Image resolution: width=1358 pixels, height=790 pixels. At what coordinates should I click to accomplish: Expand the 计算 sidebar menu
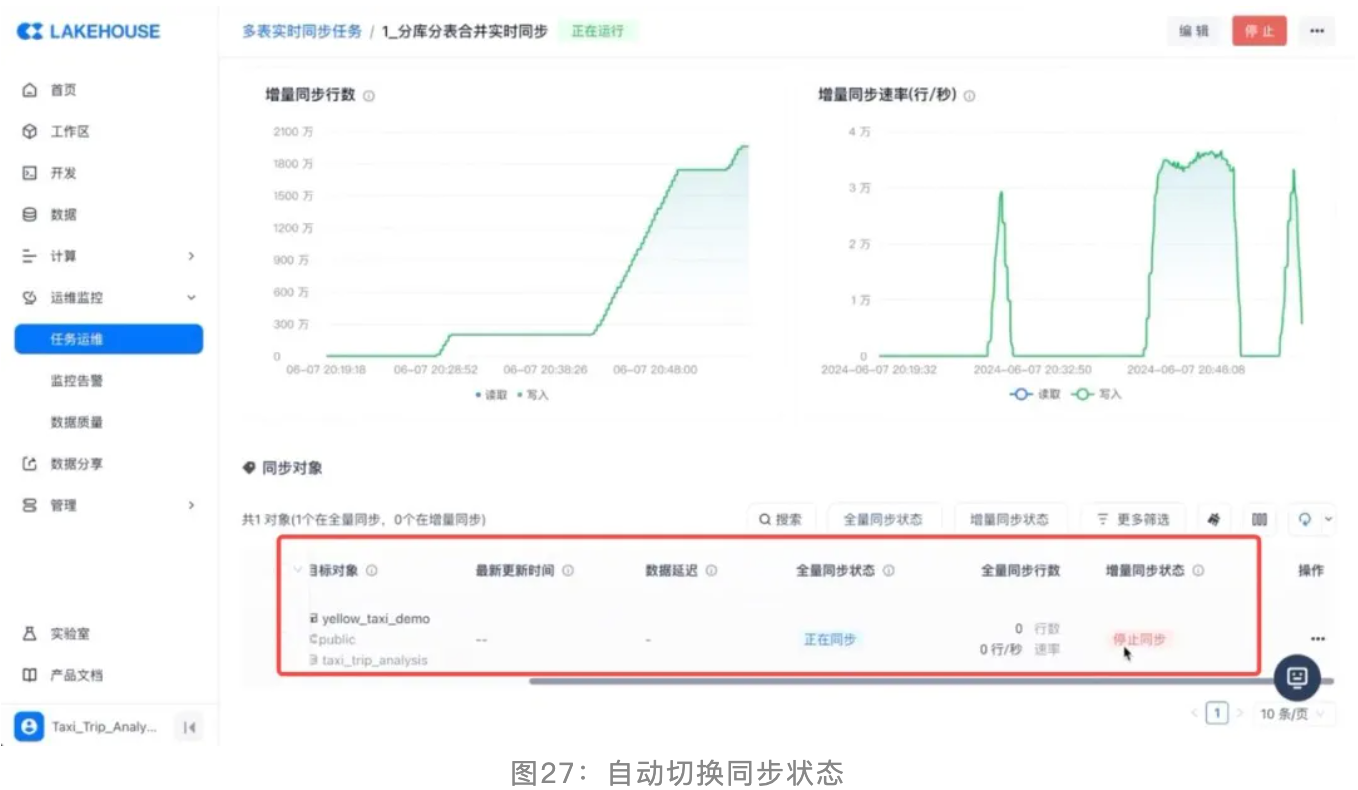click(191, 257)
